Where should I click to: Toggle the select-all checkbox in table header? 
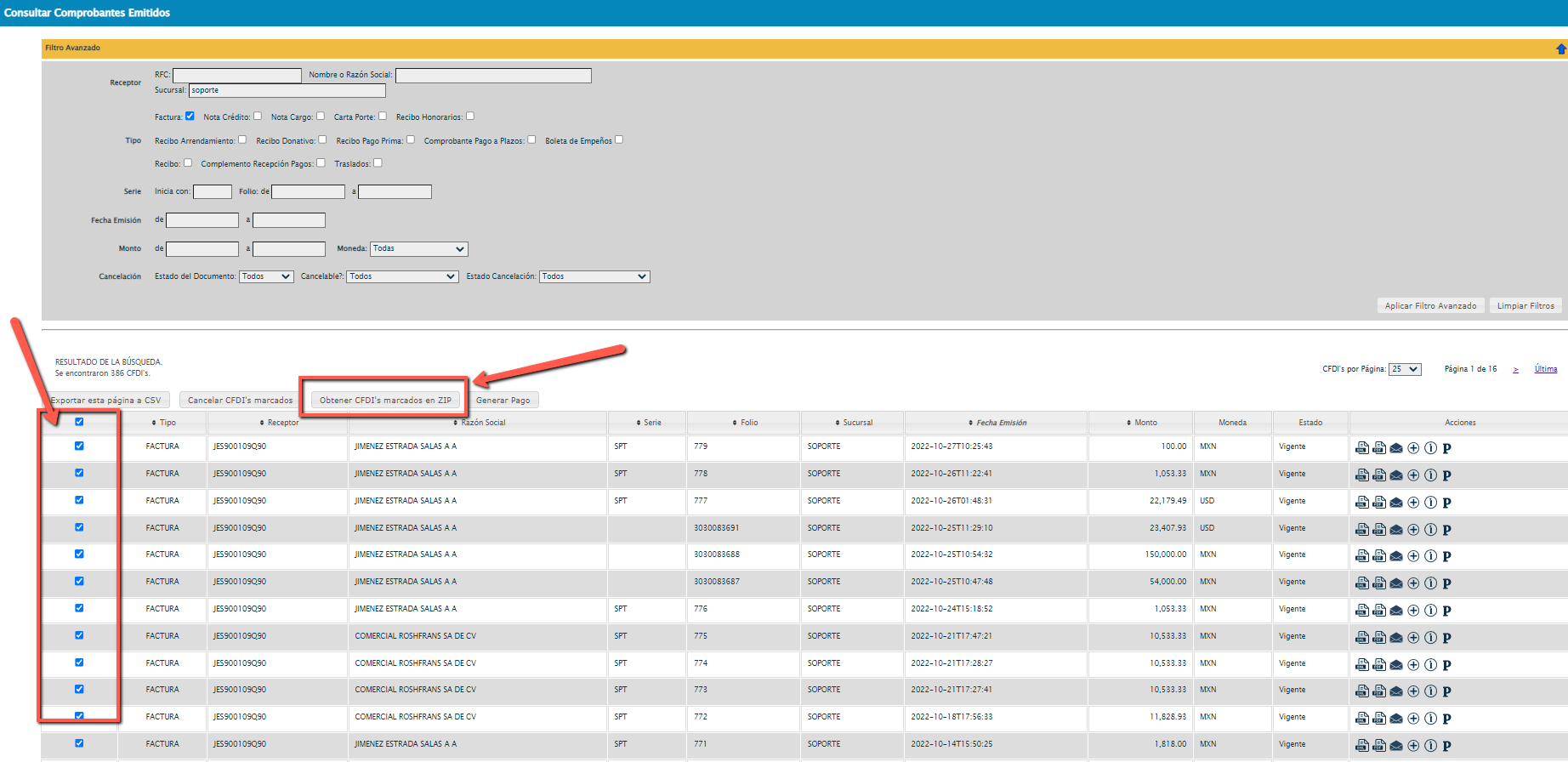[x=79, y=422]
